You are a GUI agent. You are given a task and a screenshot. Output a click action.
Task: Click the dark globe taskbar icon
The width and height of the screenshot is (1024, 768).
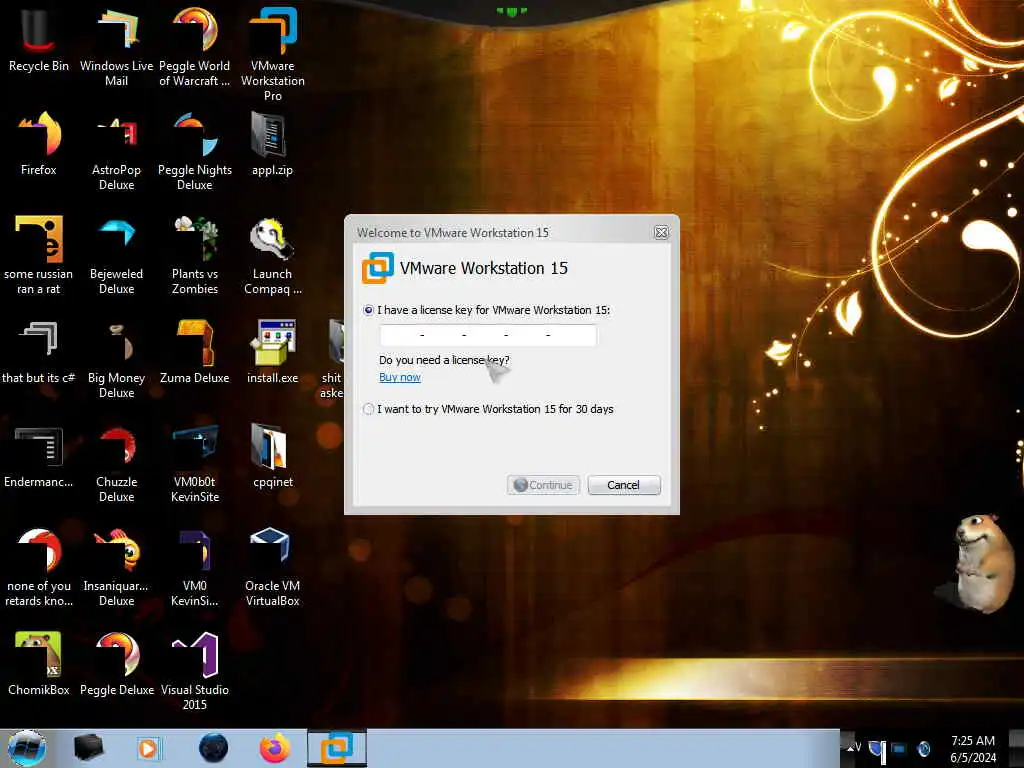click(213, 748)
